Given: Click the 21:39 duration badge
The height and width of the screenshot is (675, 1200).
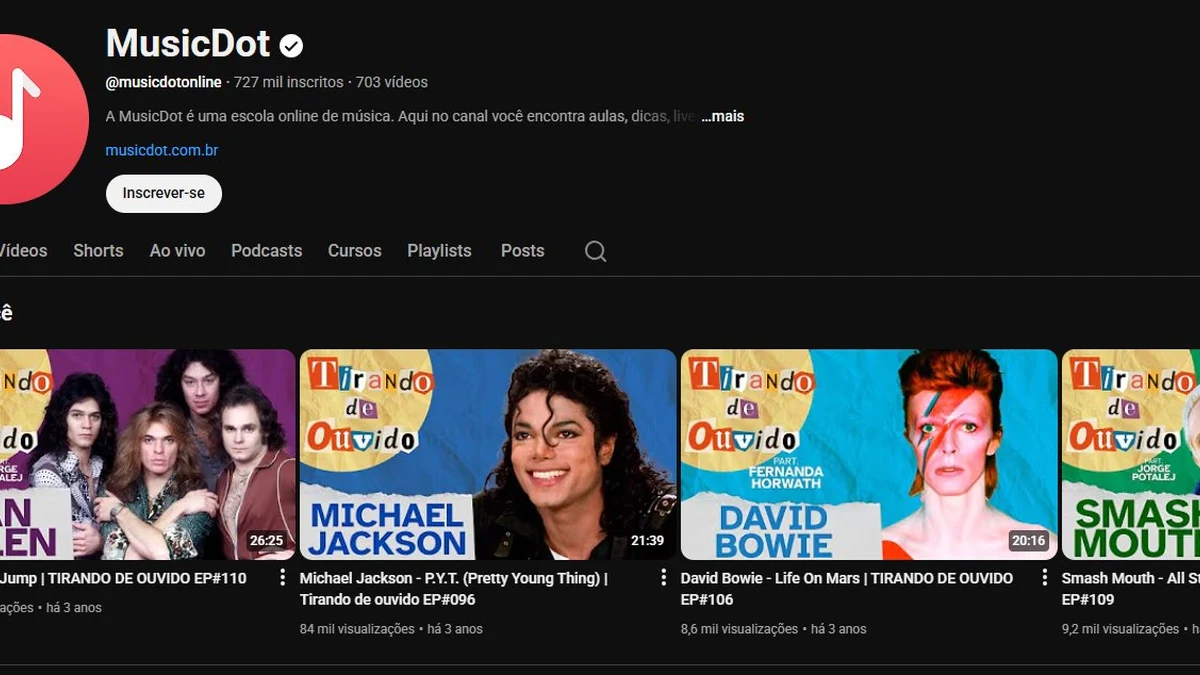Looking at the screenshot, I should click(x=648, y=541).
